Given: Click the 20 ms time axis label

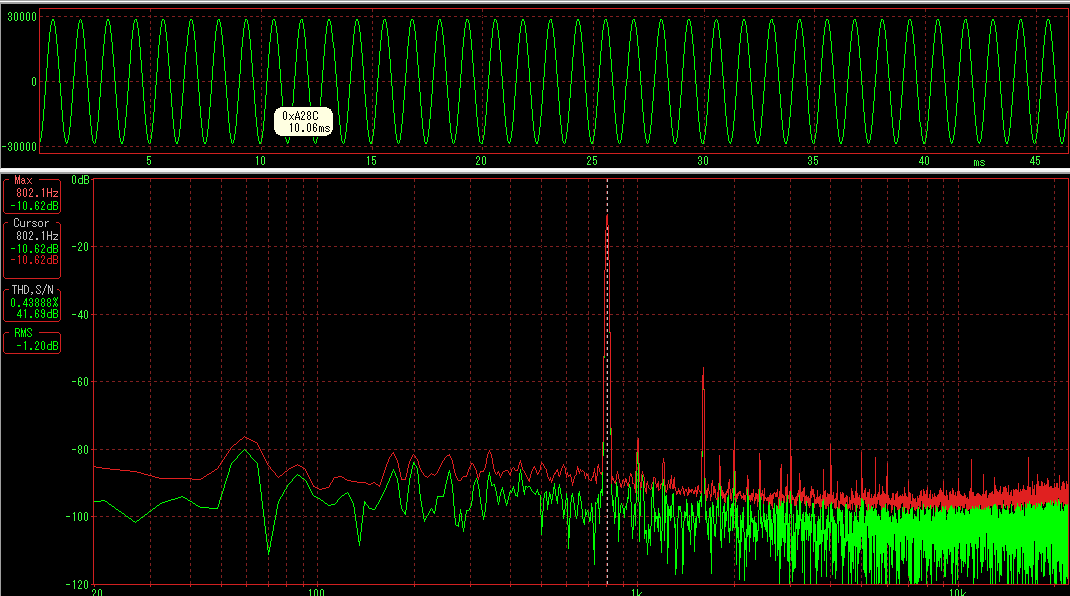Looking at the screenshot, I should (481, 161).
